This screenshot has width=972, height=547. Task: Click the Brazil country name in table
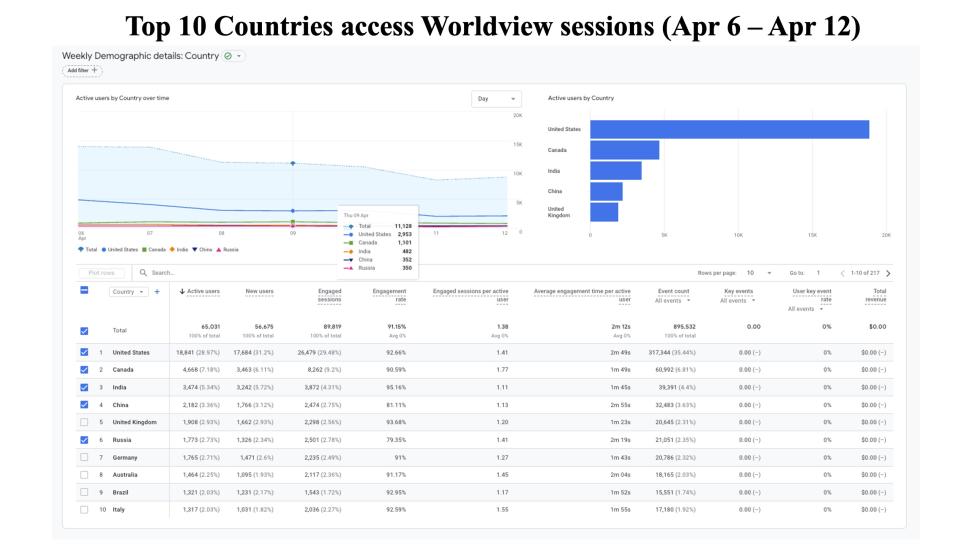[x=120, y=492]
